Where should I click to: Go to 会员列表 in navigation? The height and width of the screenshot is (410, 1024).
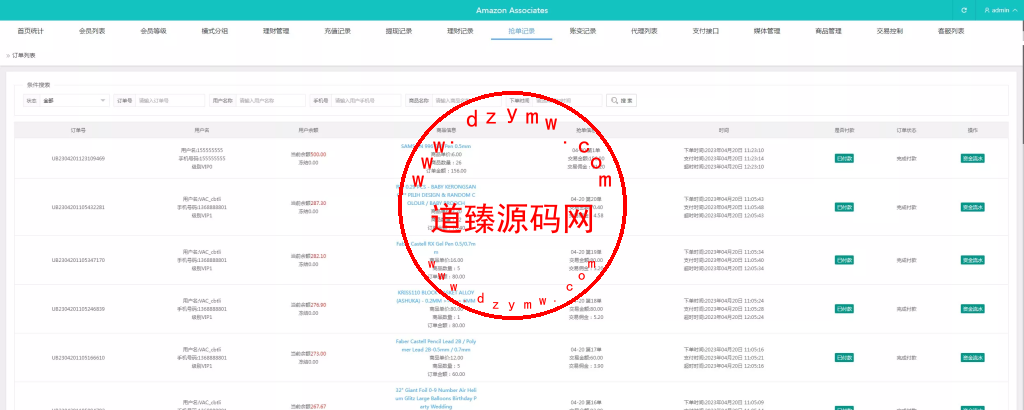click(x=91, y=31)
